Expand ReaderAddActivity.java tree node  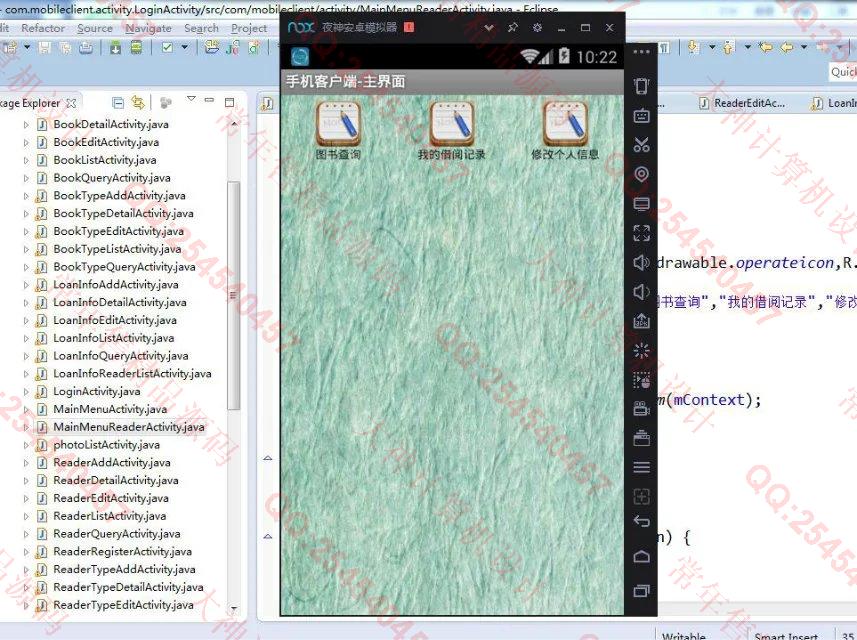26,463
